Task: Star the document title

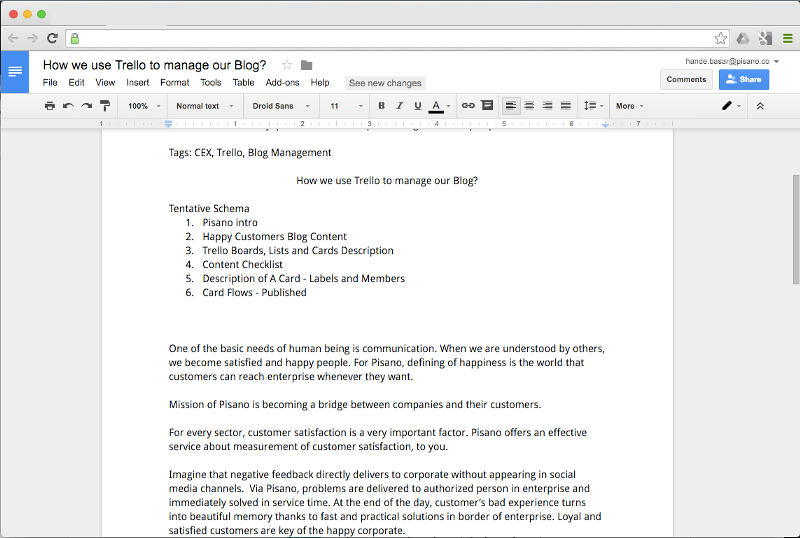Action: [287, 65]
